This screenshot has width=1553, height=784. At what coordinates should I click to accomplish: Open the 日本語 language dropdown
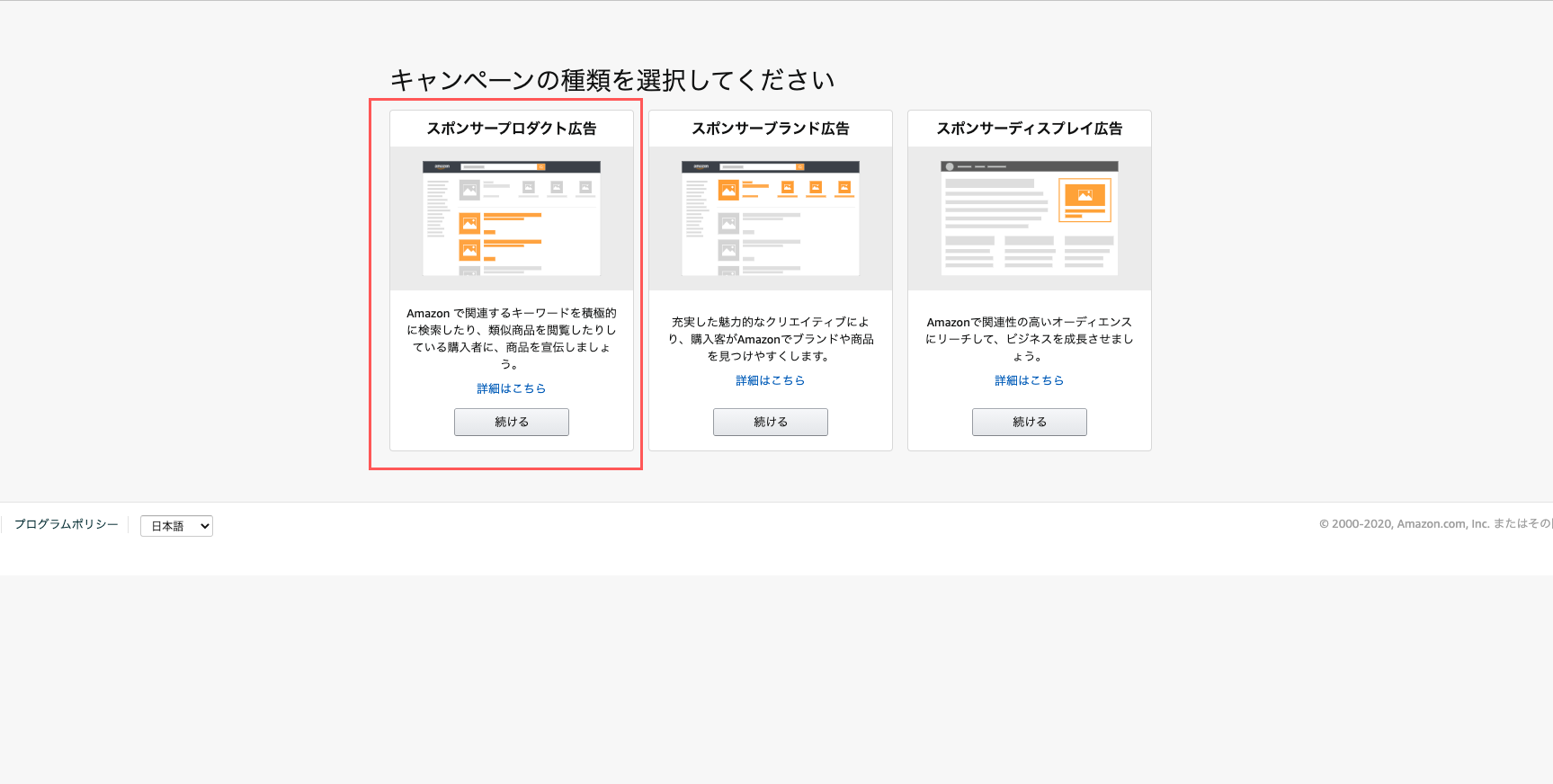click(x=177, y=526)
